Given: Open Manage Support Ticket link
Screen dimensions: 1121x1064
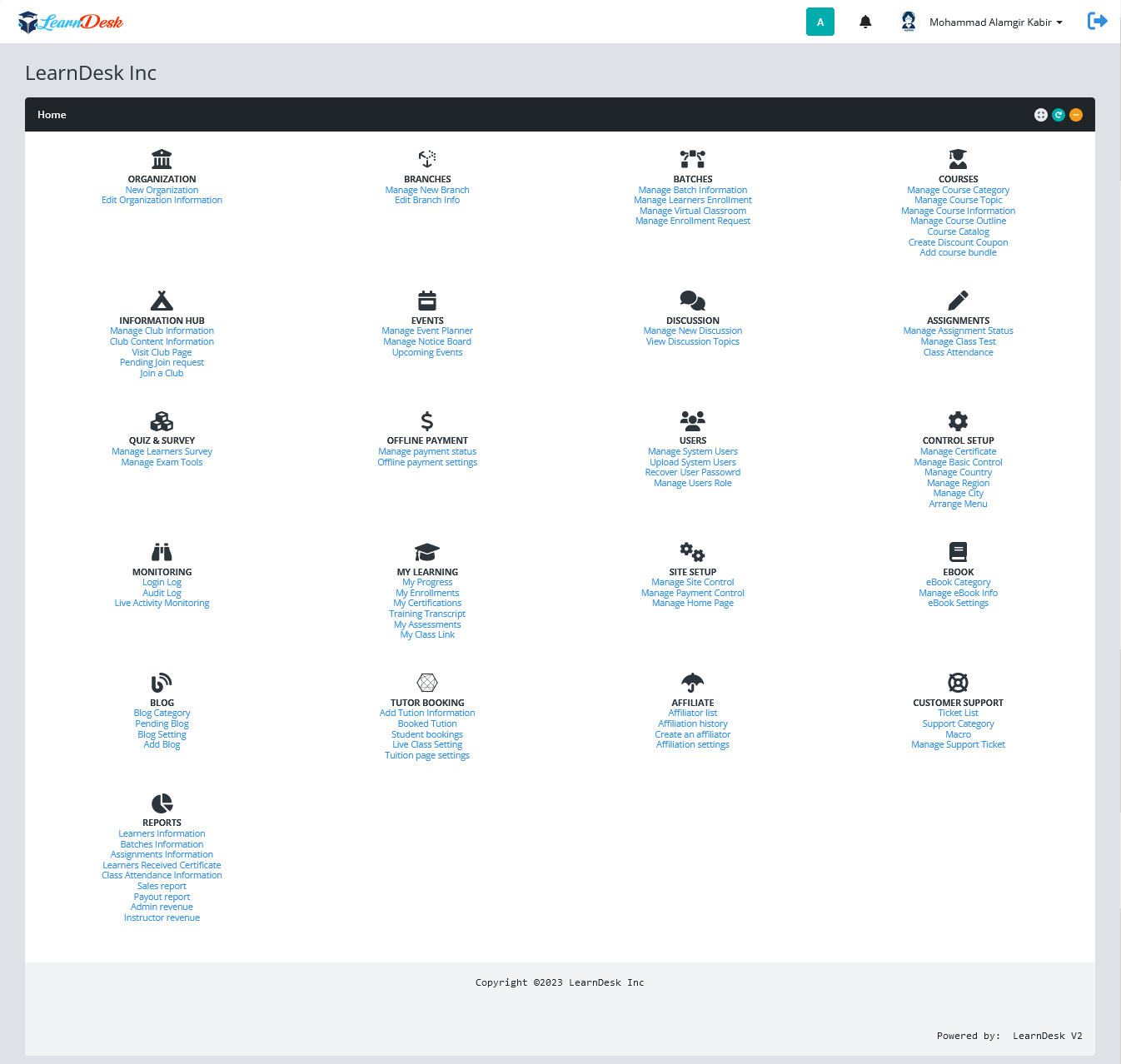Looking at the screenshot, I should tap(959, 744).
